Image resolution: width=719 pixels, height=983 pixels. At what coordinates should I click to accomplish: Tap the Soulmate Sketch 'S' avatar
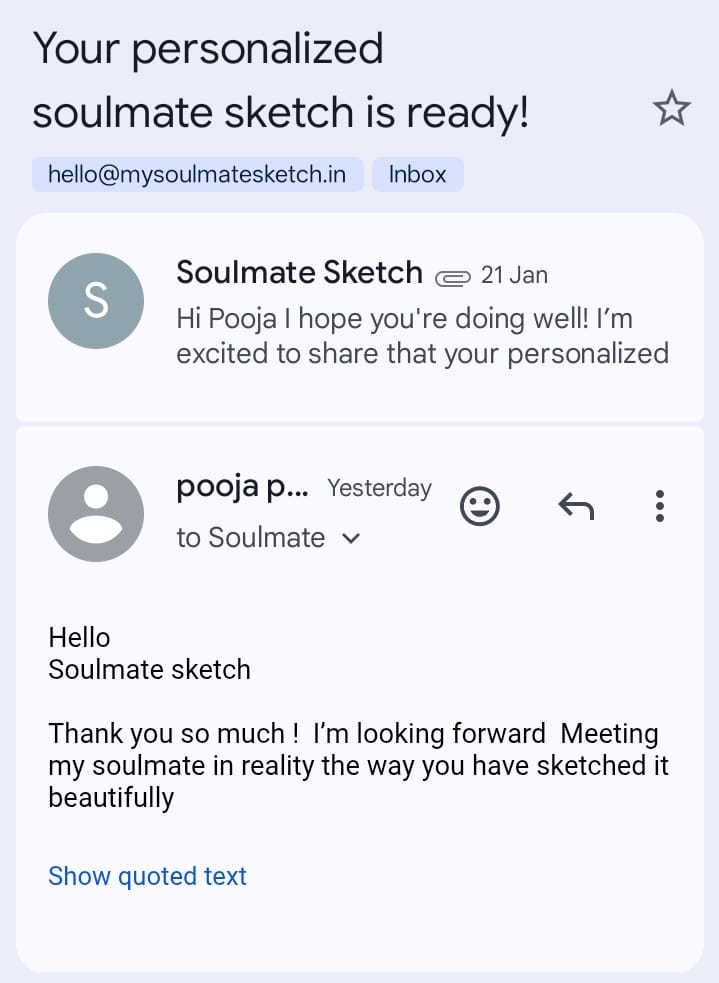pos(96,301)
